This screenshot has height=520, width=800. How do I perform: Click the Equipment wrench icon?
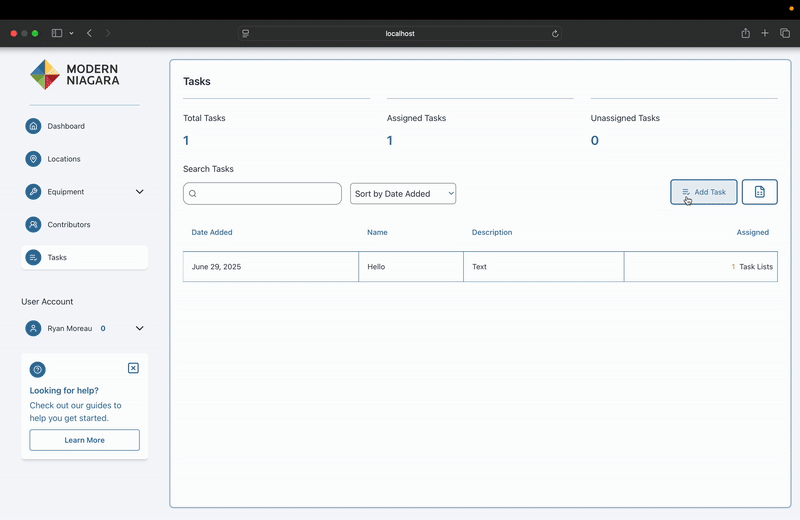[33, 192]
